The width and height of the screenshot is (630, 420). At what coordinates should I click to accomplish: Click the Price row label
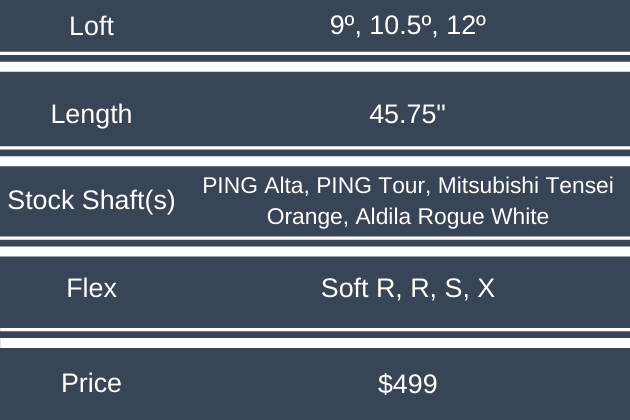tap(91, 382)
